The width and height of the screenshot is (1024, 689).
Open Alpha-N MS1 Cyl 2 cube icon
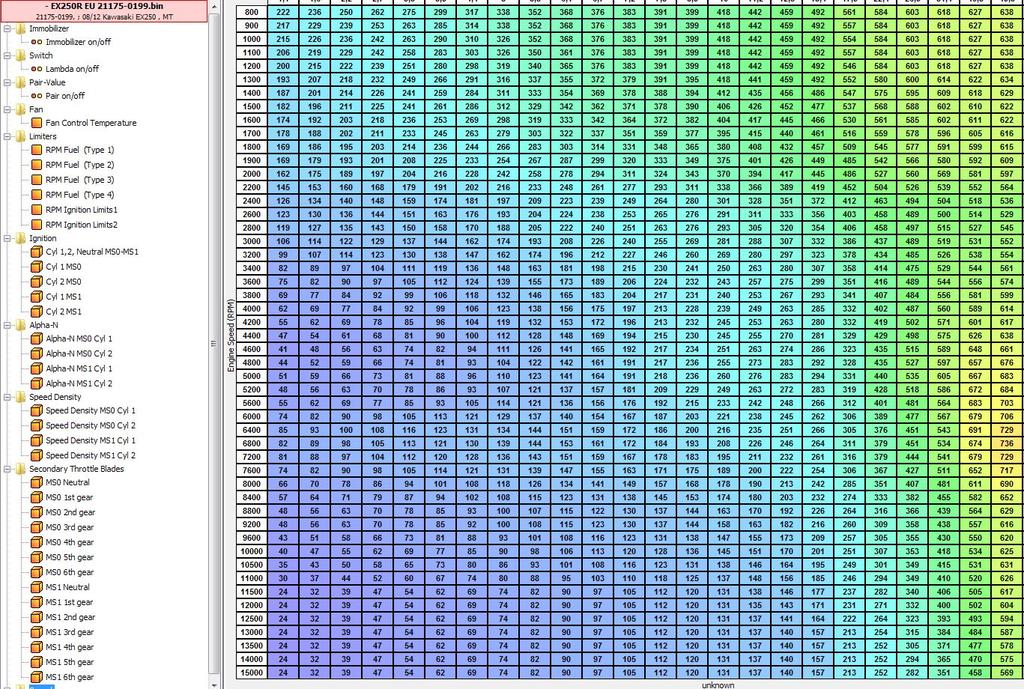[x=37, y=383]
